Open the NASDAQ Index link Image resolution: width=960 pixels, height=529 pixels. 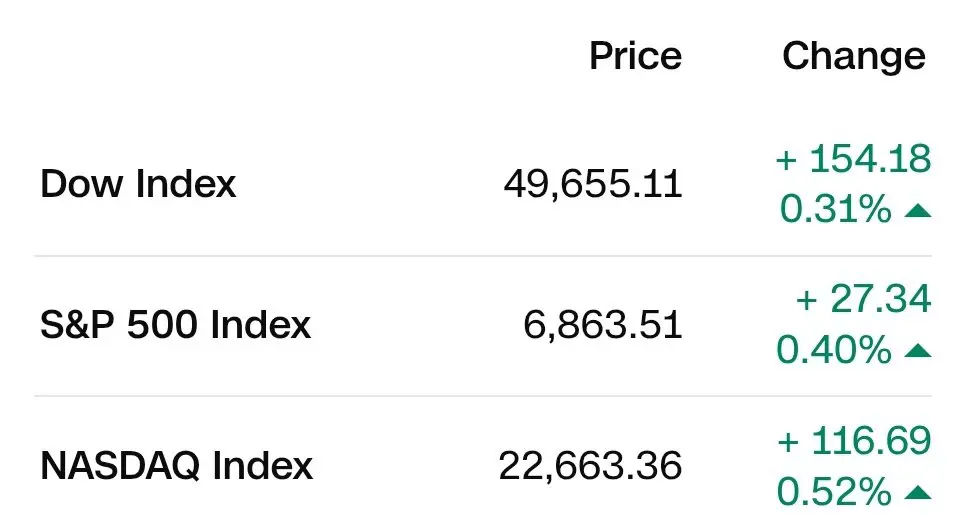coord(176,465)
